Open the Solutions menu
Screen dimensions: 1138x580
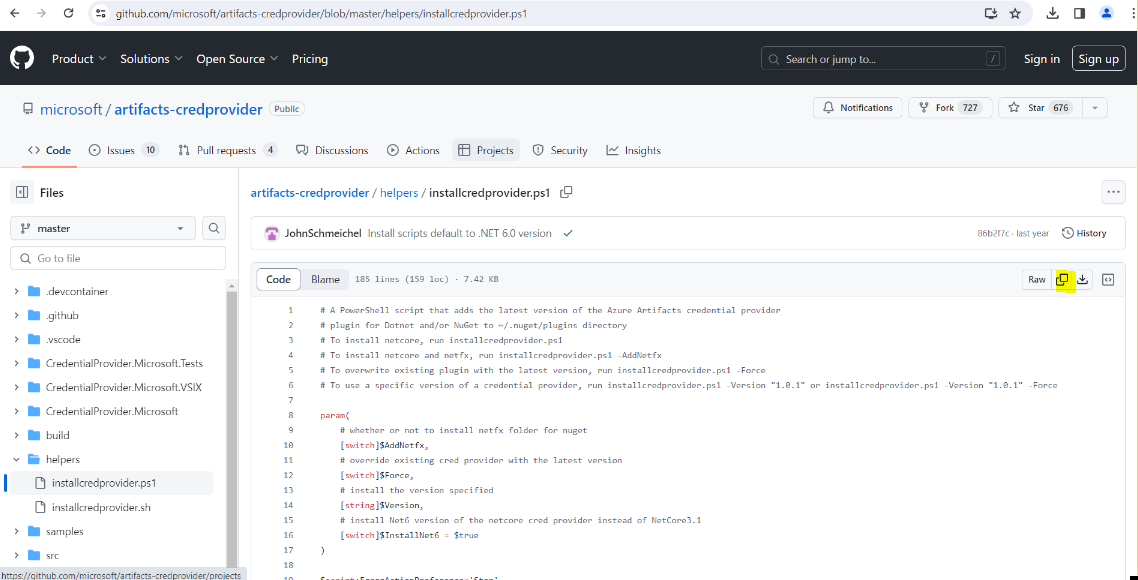point(151,59)
